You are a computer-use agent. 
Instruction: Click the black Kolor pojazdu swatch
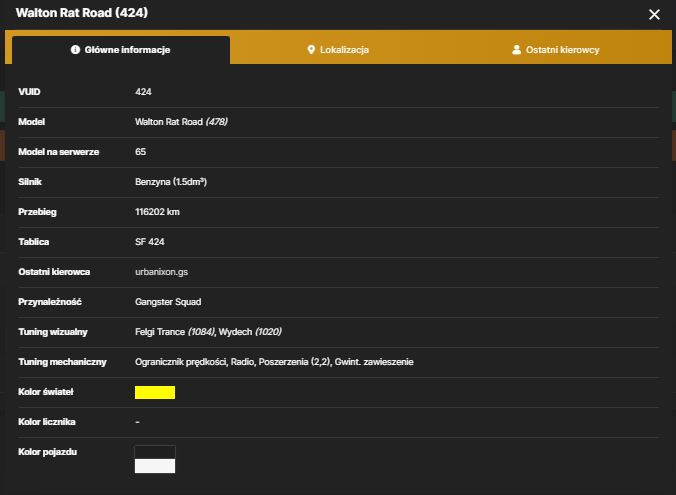point(155,452)
